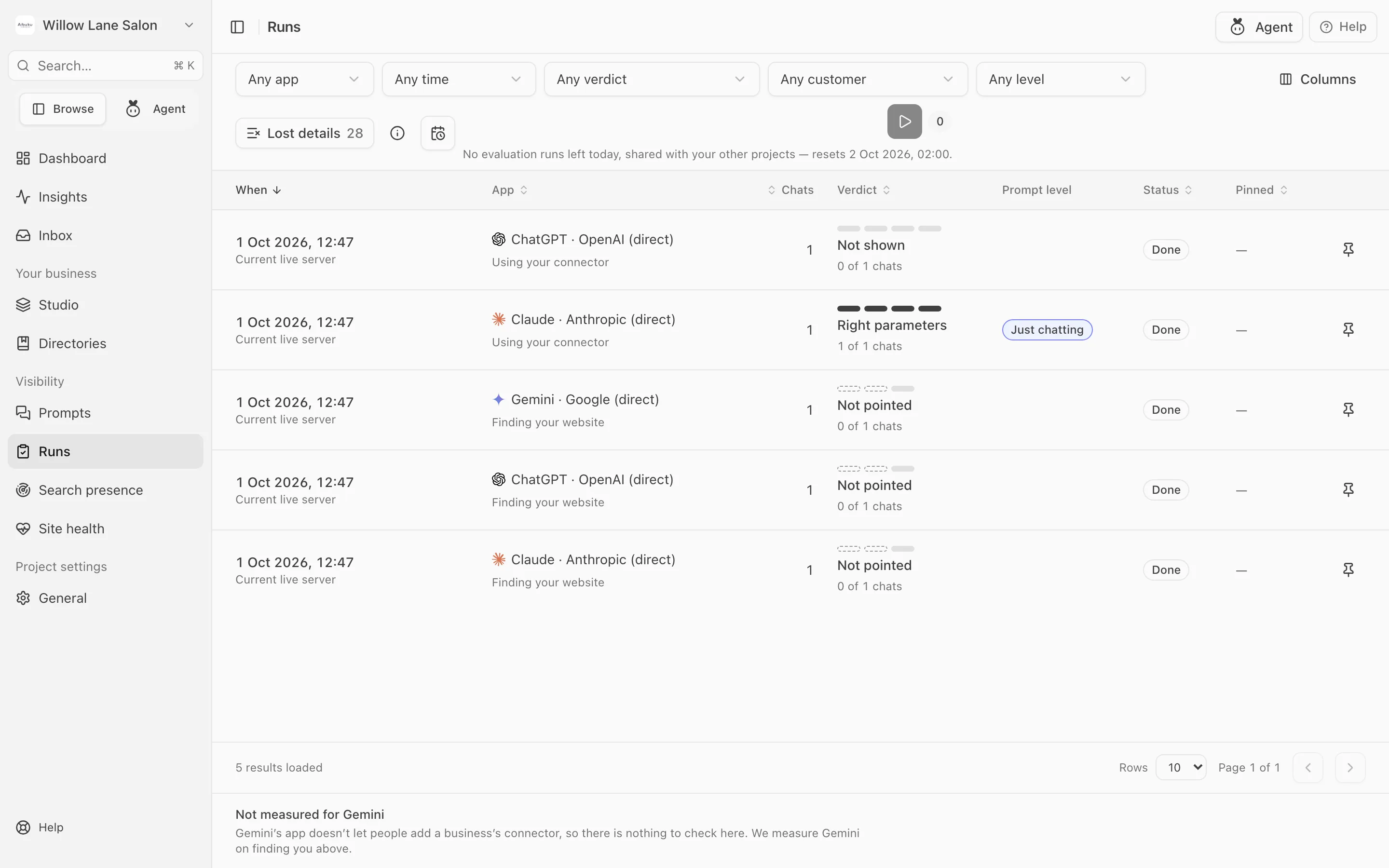Sort by the Verdict column header
Screen dimensions: 1389x868
click(863, 190)
